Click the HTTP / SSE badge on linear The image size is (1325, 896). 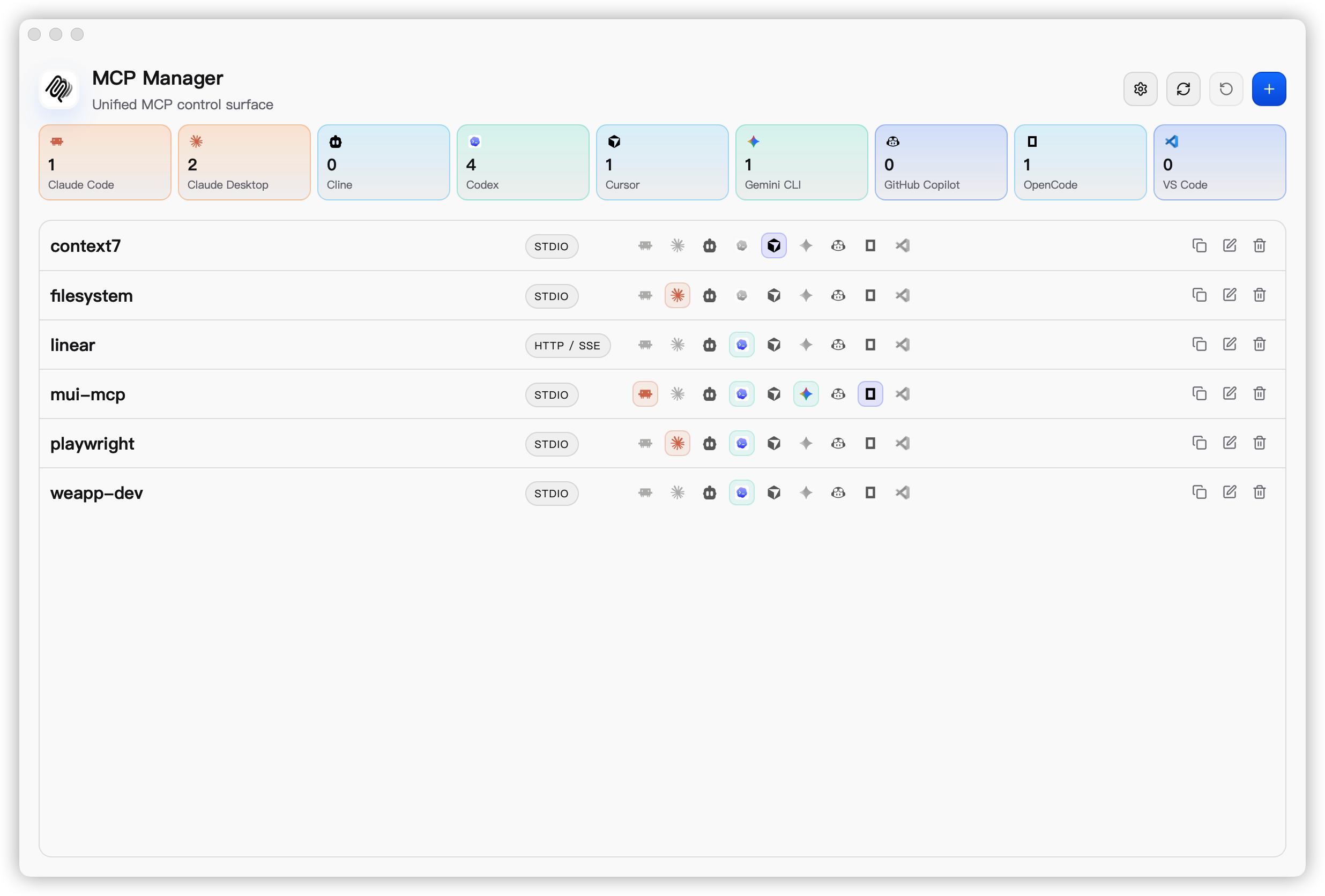[567, 346]
